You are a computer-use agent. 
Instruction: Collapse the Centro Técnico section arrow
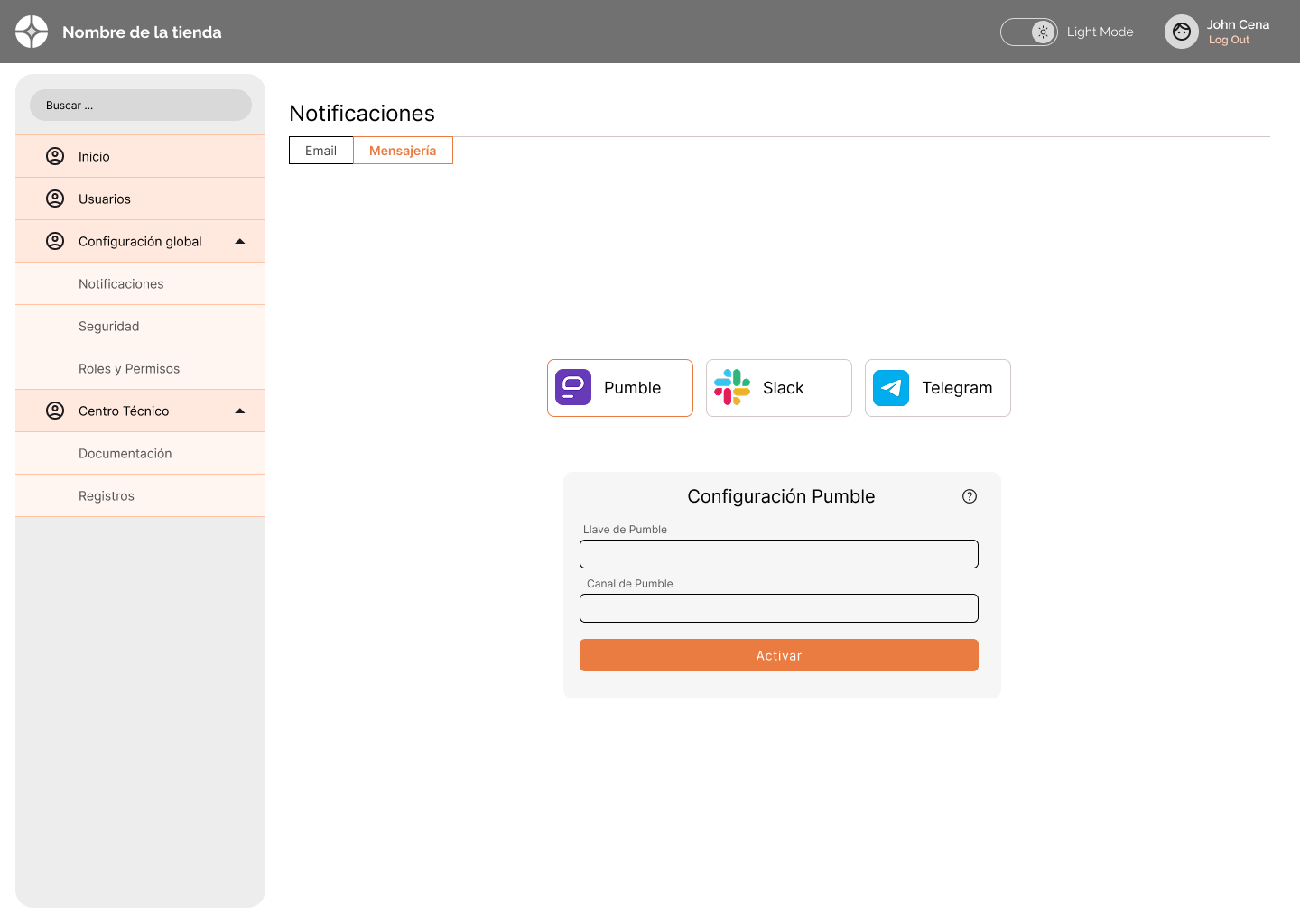click(x=240, y=411)
